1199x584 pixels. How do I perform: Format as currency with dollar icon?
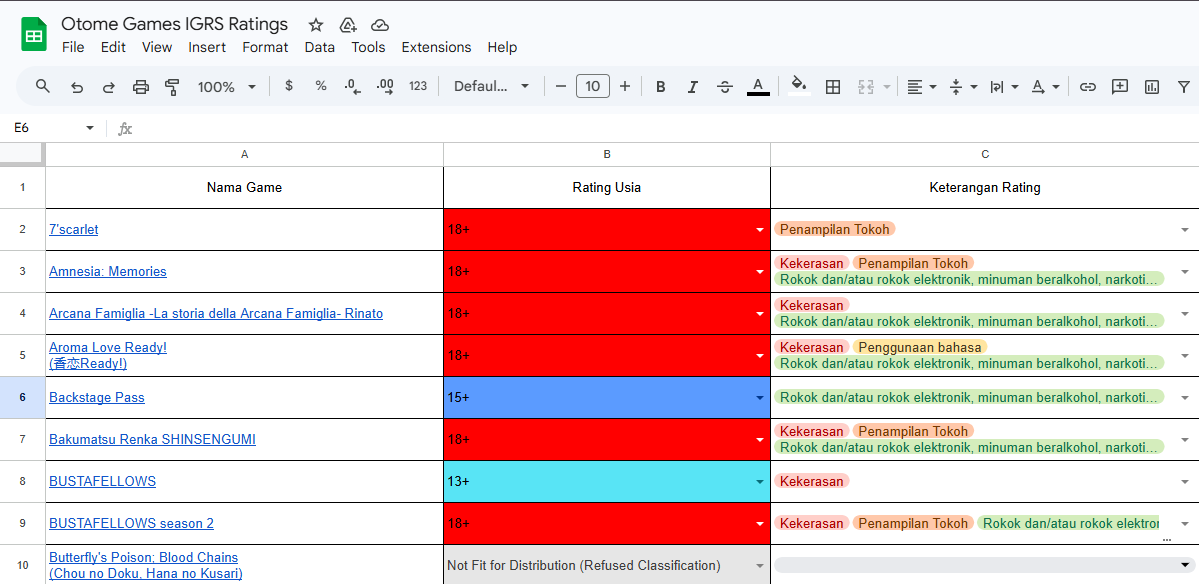288,86
